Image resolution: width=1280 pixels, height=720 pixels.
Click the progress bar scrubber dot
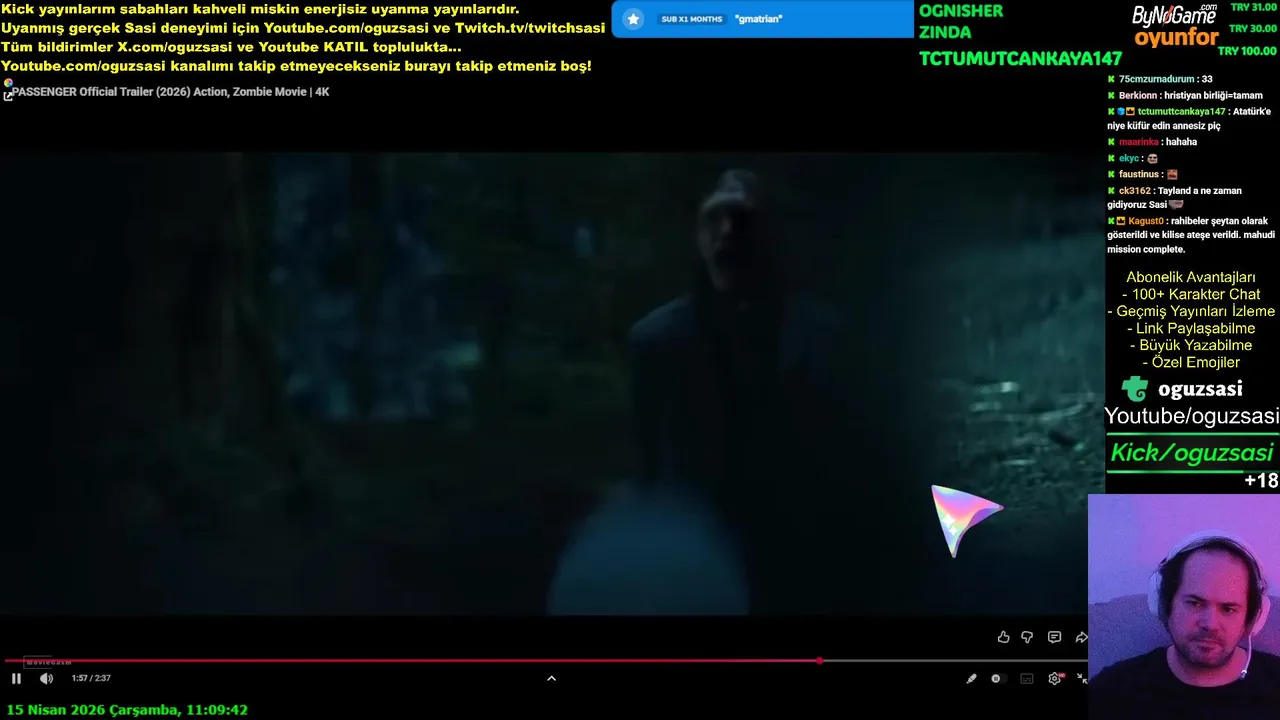click(820, 661)
